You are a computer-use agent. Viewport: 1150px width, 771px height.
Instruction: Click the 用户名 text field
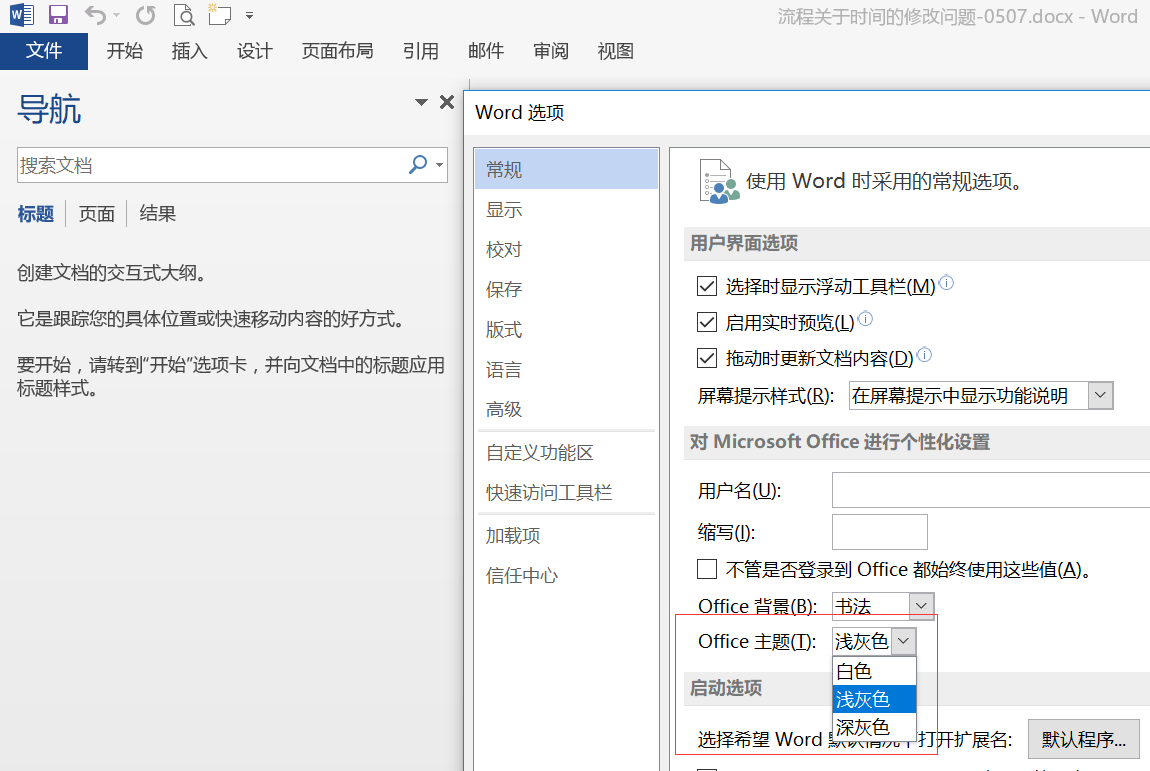[x=991, y=490]
